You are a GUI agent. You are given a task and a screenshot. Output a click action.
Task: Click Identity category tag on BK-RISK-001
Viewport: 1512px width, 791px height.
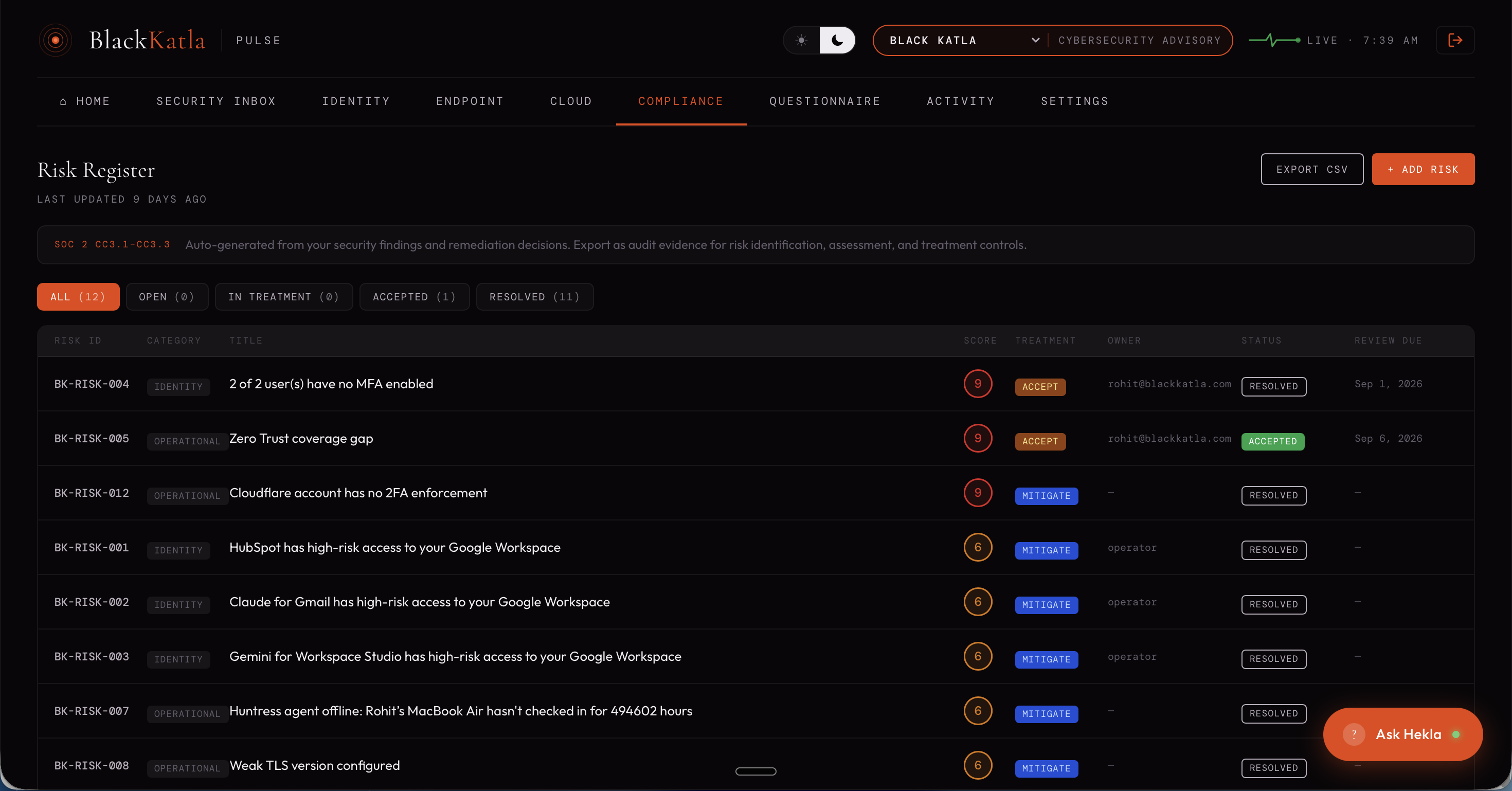point(178,550)
